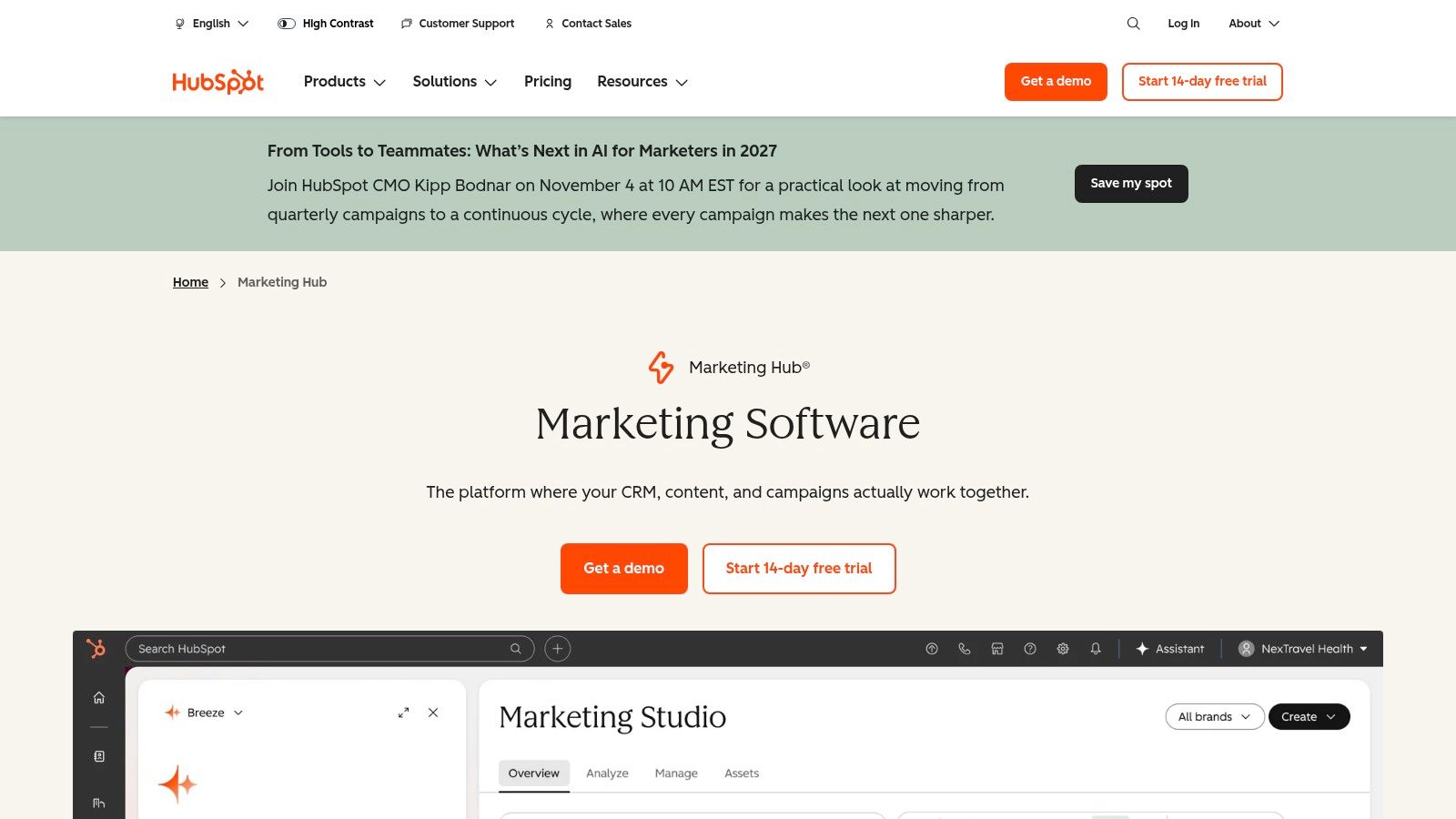Open the Create dropdown button
This screenshot has width=1456, height=819.
[1309, 717]
